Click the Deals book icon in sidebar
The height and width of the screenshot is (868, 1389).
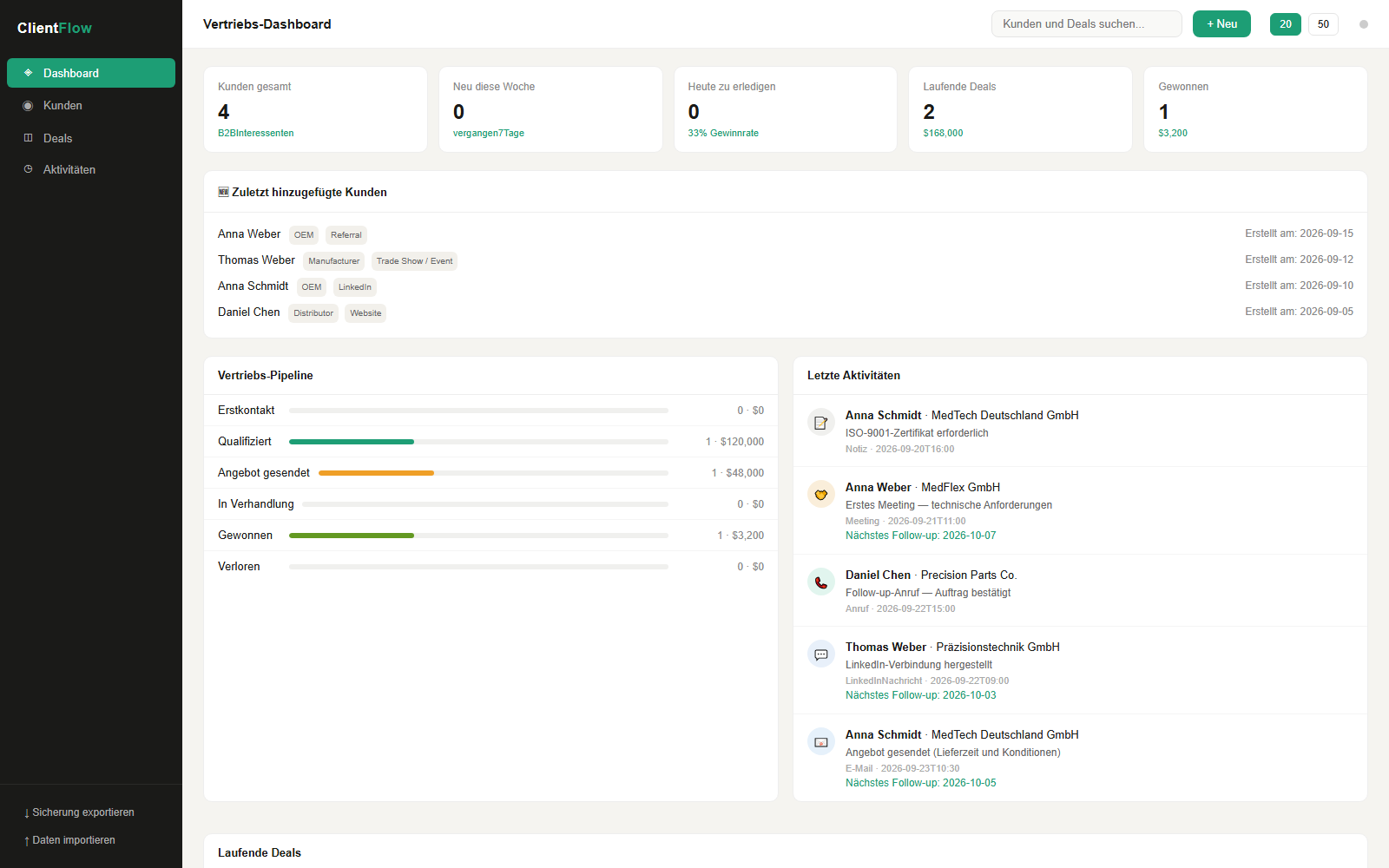point(28,138)
